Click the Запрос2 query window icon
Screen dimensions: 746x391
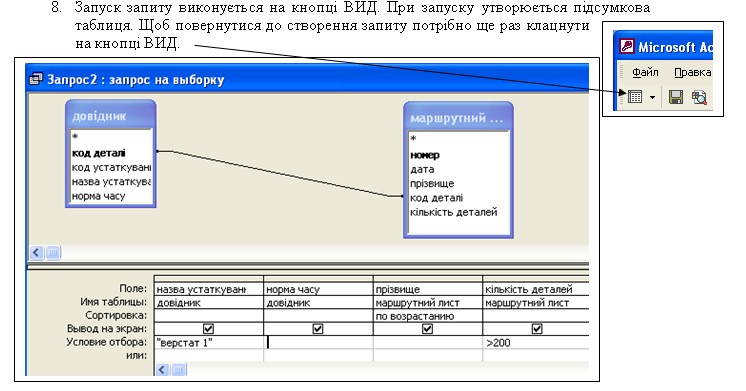(36, 78)
